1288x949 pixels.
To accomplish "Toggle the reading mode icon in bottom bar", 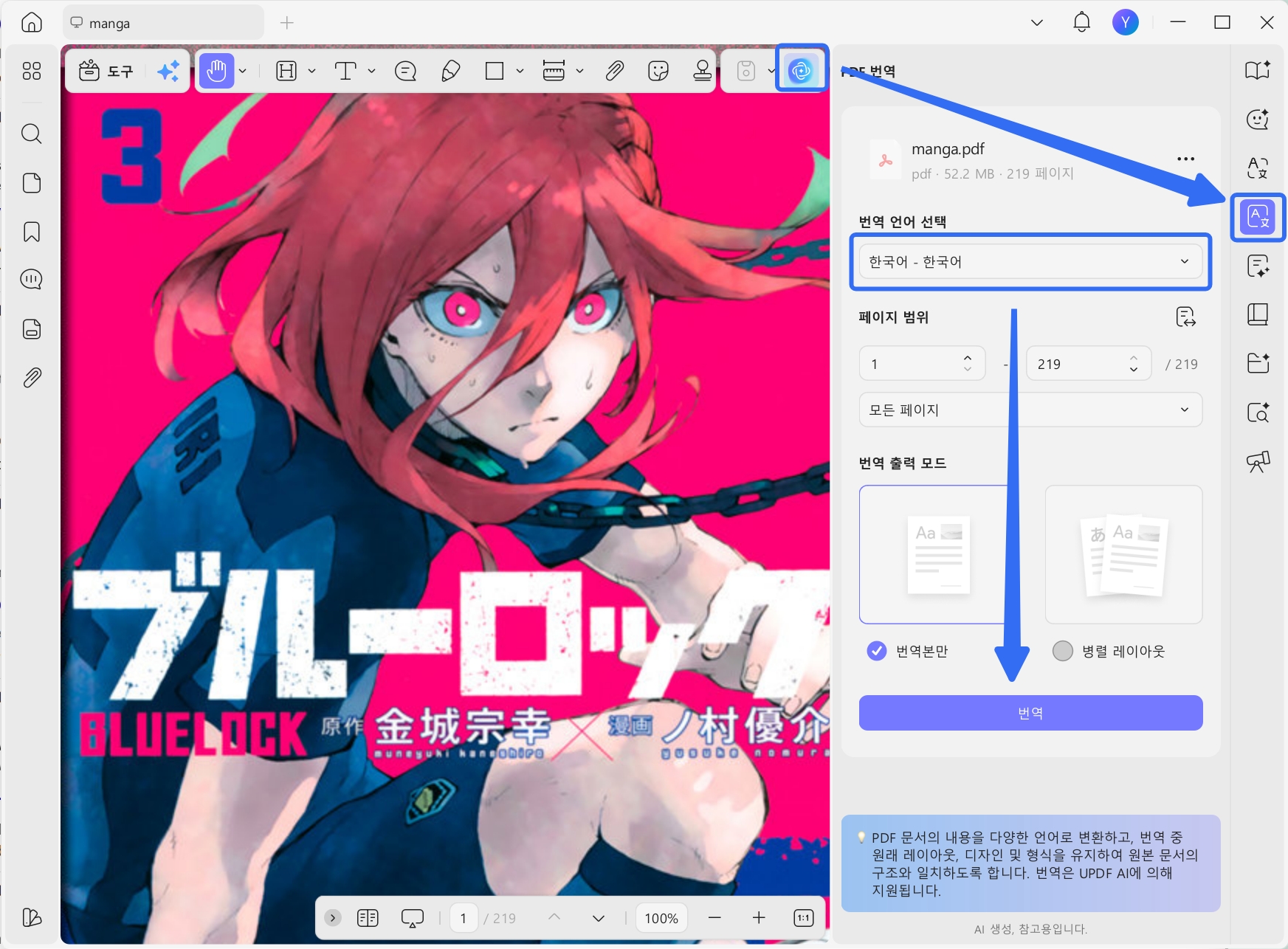I will pos(368,918).
